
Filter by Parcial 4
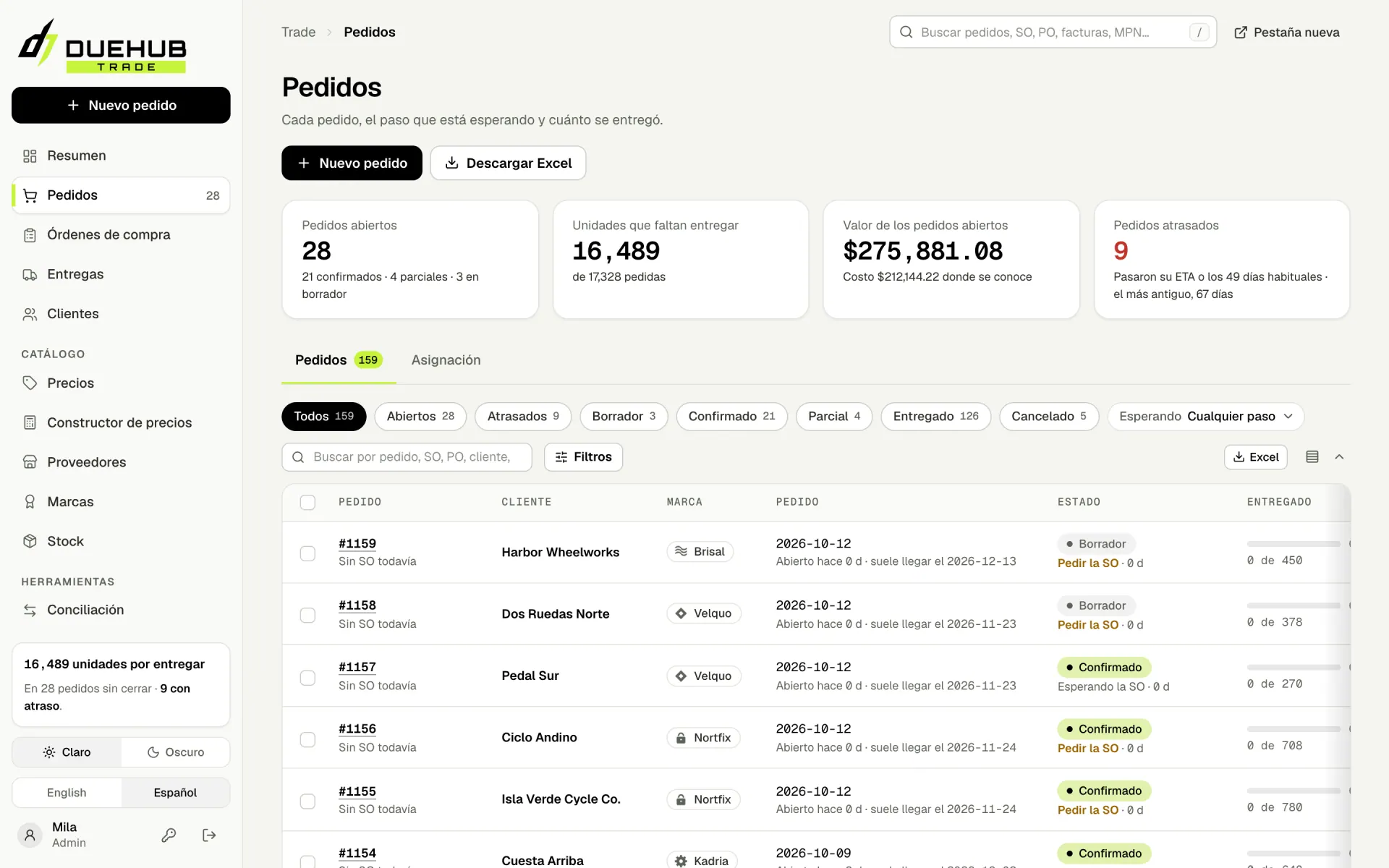coord(834,417)
